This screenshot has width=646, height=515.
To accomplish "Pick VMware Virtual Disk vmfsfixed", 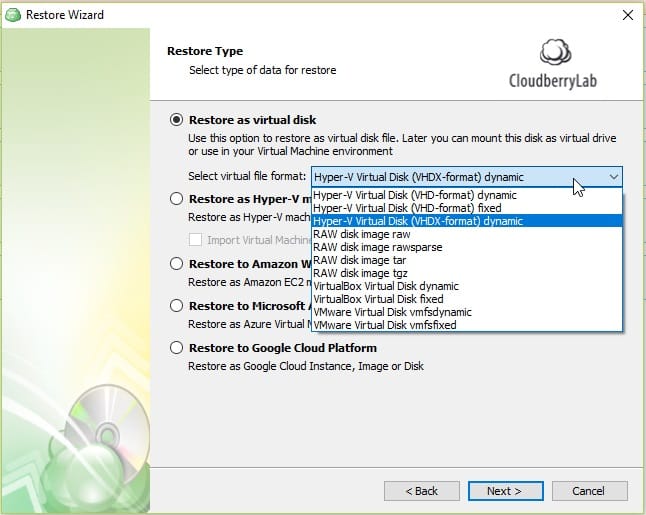I will [x=467, y=325].
